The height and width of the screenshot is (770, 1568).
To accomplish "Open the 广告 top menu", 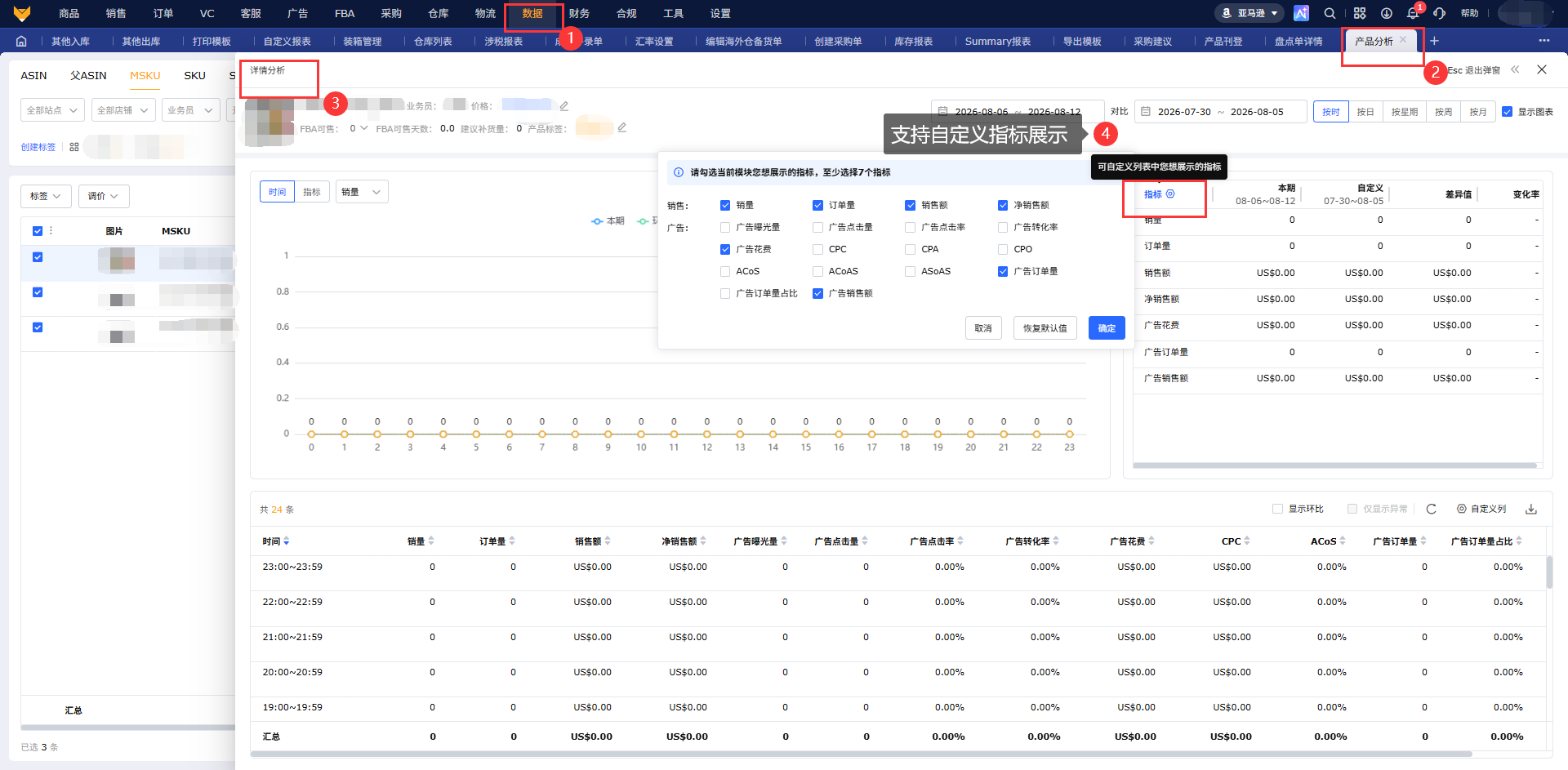I will pos(297,13).
